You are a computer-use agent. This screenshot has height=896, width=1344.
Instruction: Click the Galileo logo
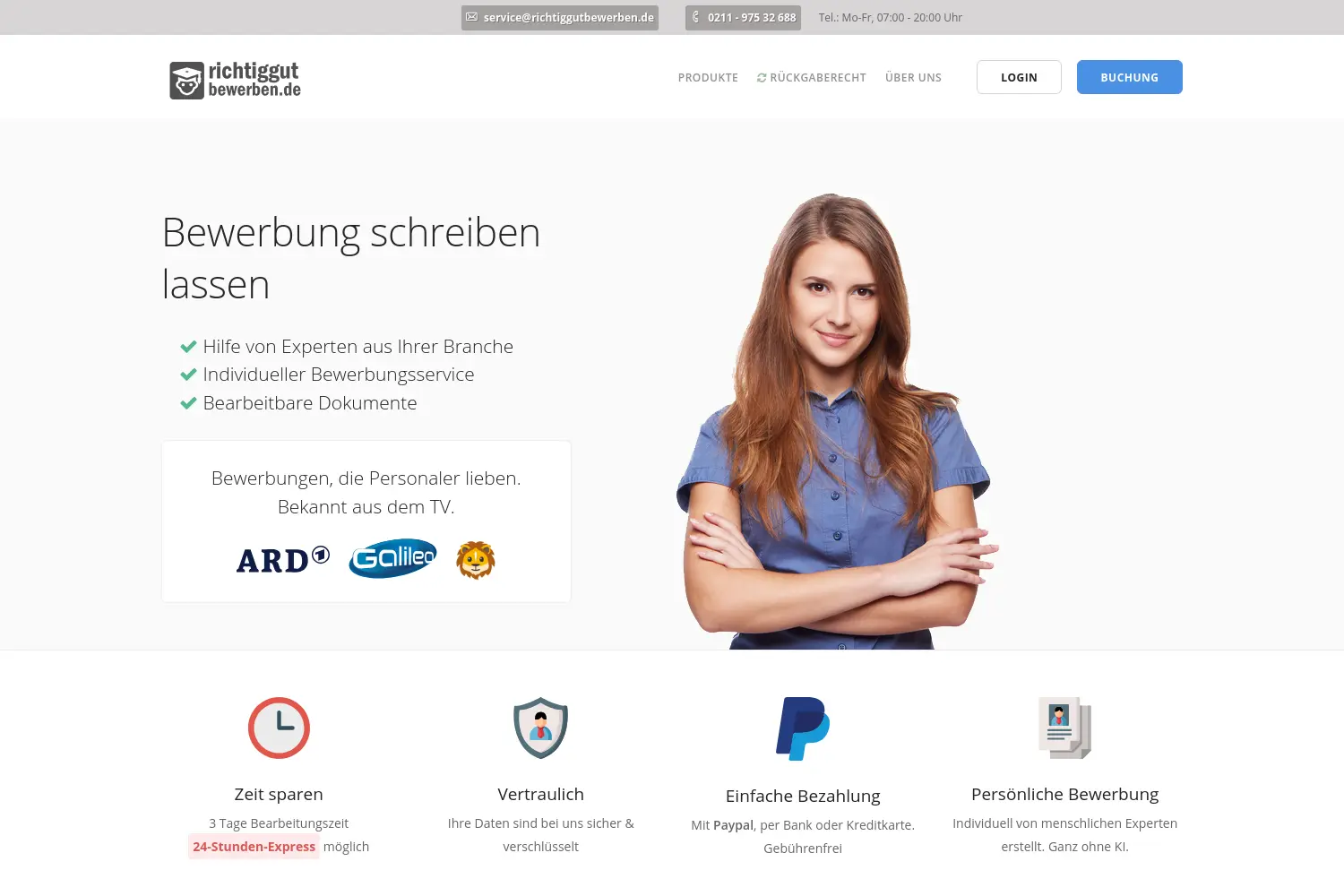(x=392, y=558)
